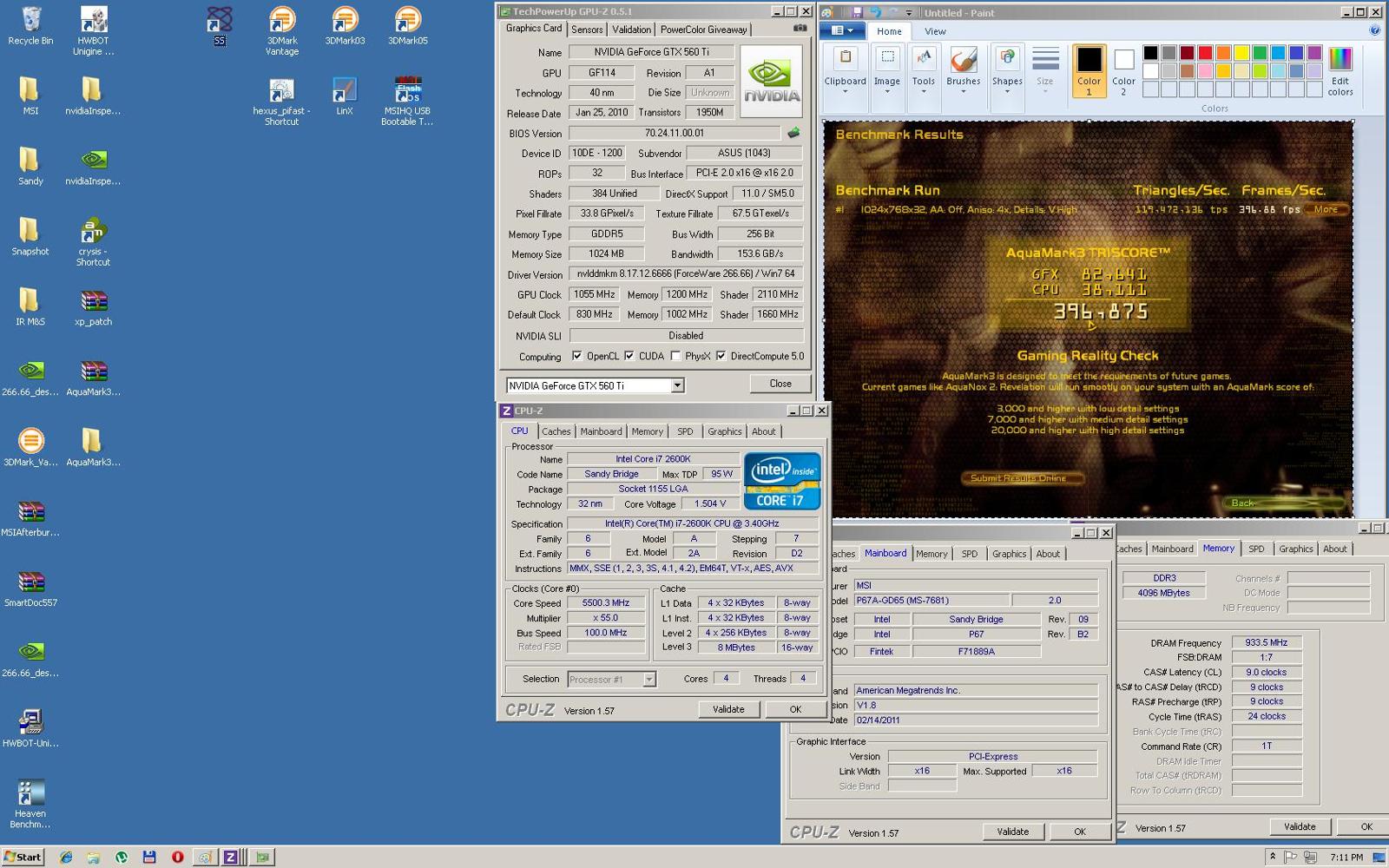
Task: Select the crysis shortcut desktop icon
Action: (93, 231)
